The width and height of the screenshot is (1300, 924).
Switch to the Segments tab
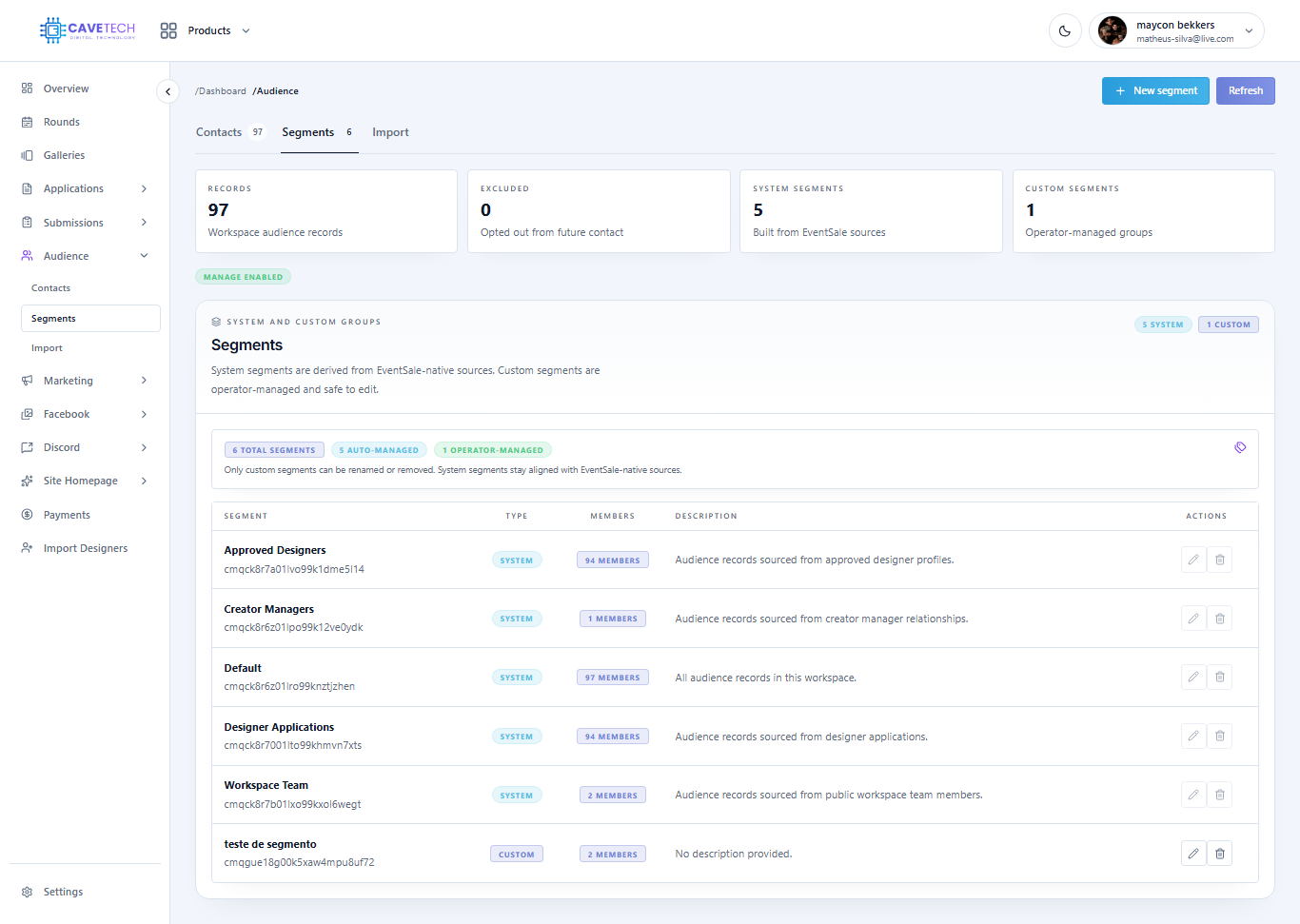coord(319,132)
